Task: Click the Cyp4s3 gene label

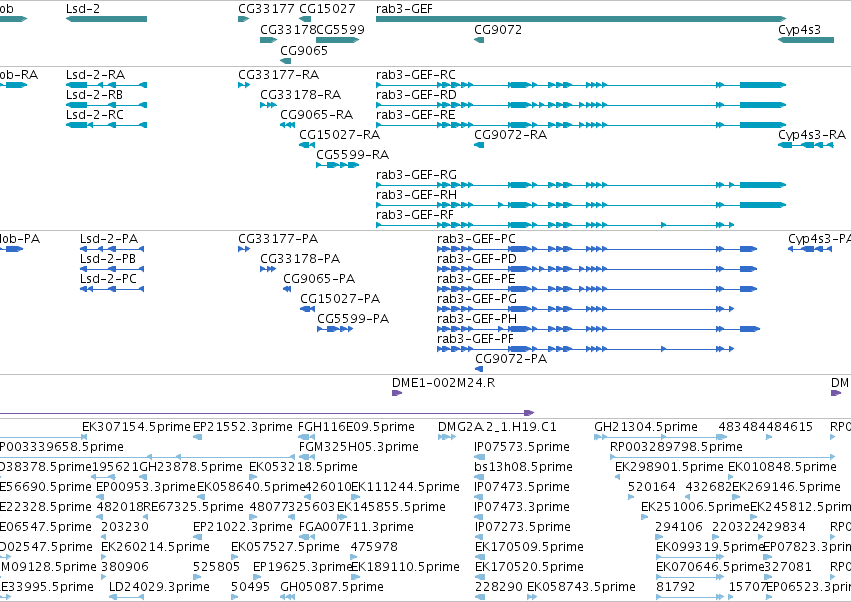Action: tap(799, 29)
